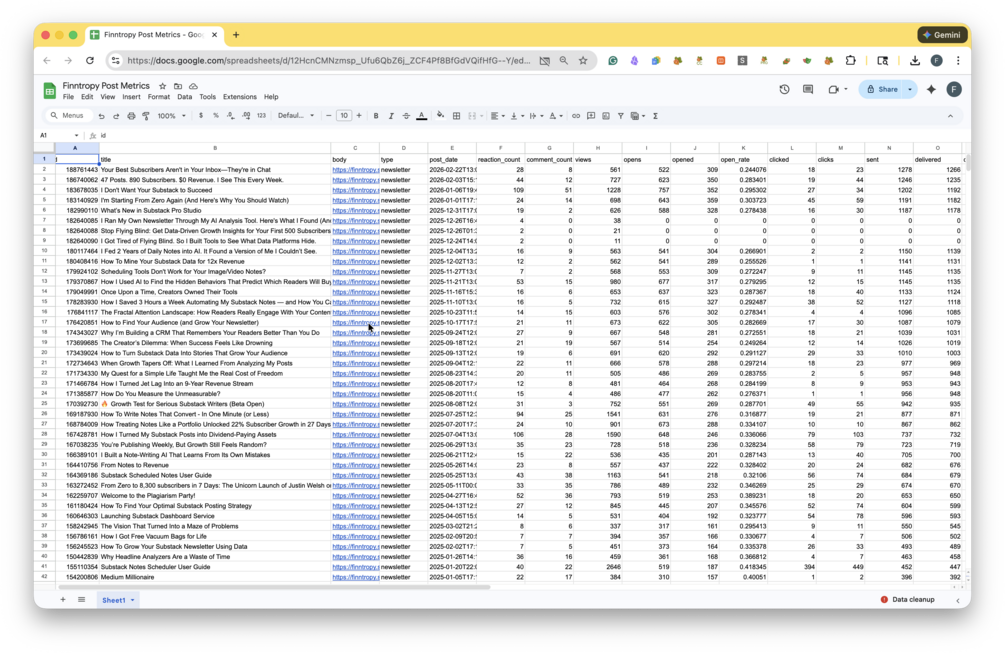Show all comments via the speech bubble
Screen dimensions: 1005x653
pyautogui.click(x=808, y=90)
